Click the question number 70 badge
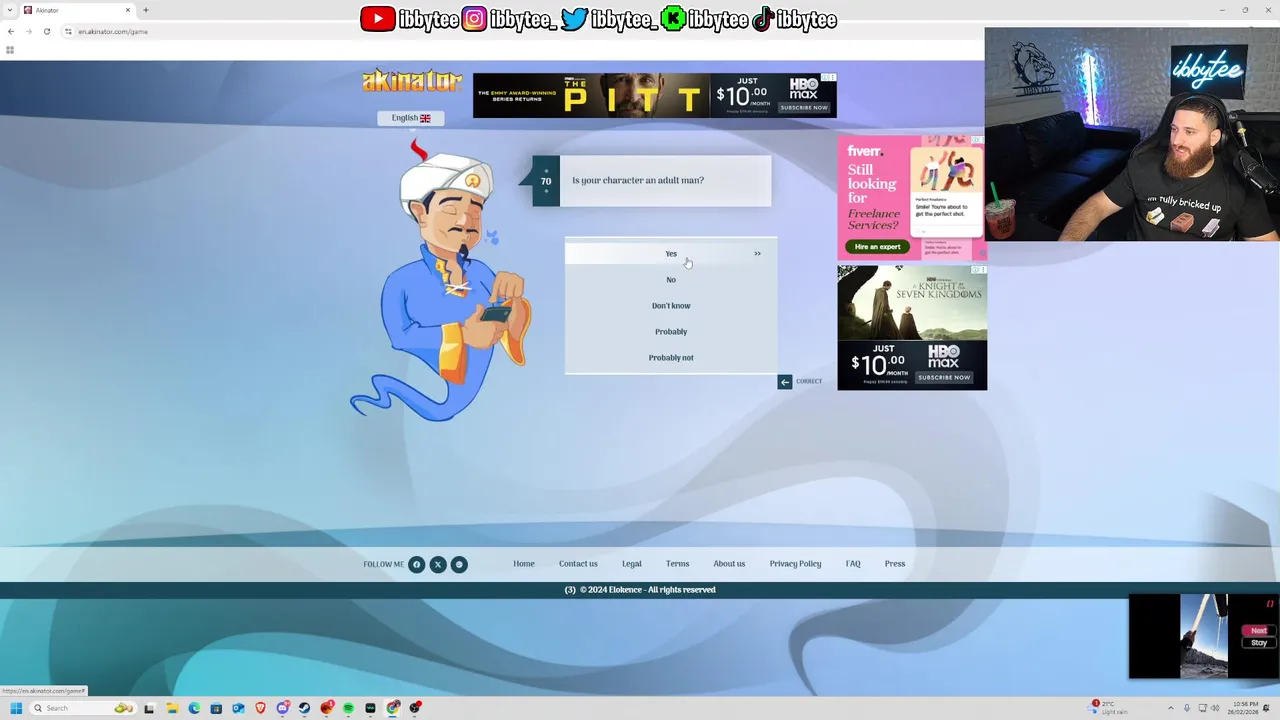Screen dimensions: 1280x720 click(546, 181)
